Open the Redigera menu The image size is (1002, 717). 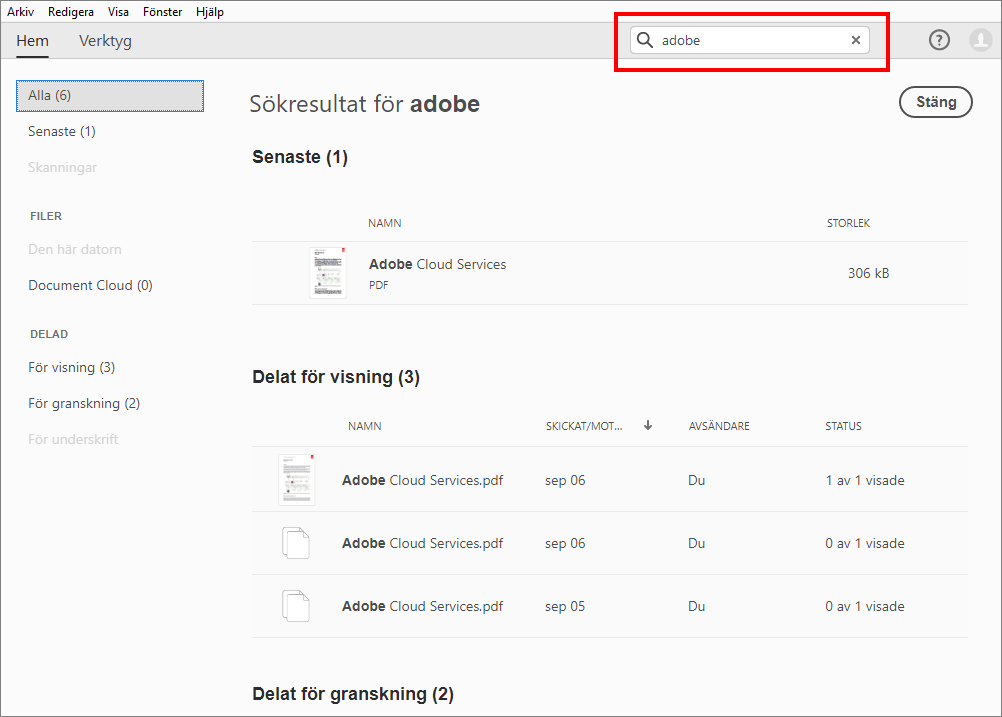71,12
